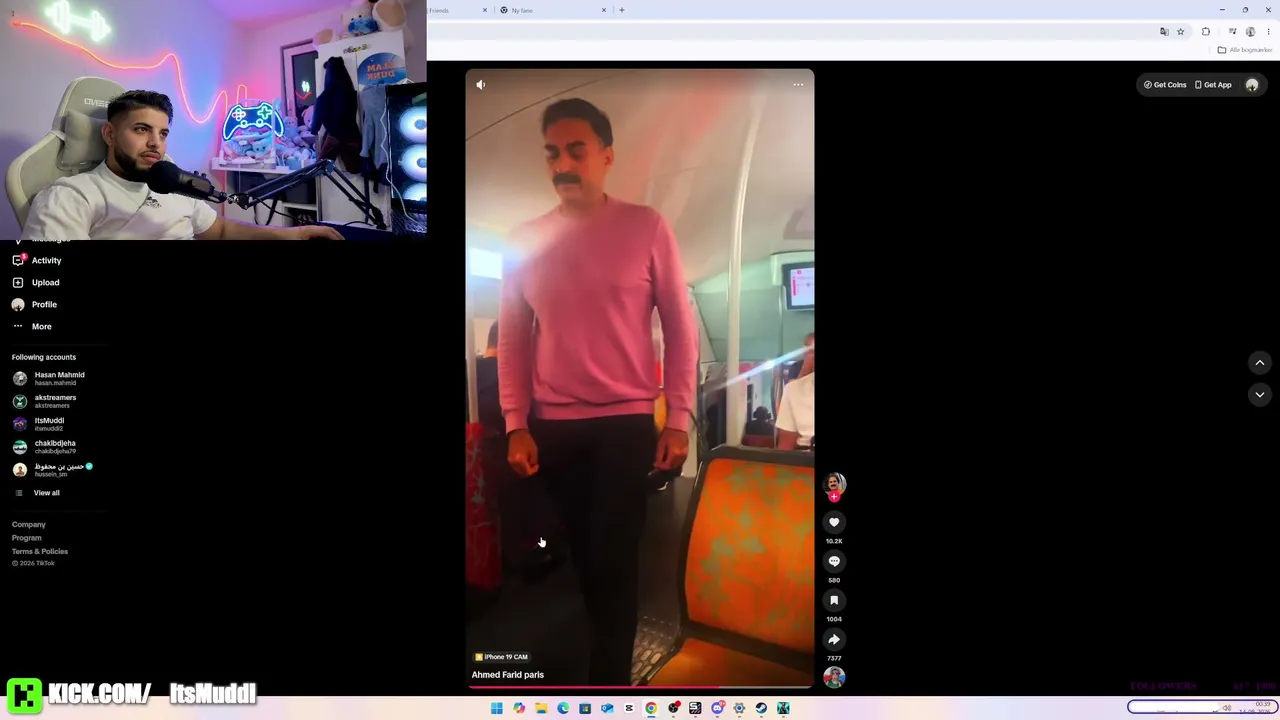Image resolution: width=1280 pixels, height=720 pixels.
Task: Open the browser media controls icon
Action: click(x=1232, y=32)
